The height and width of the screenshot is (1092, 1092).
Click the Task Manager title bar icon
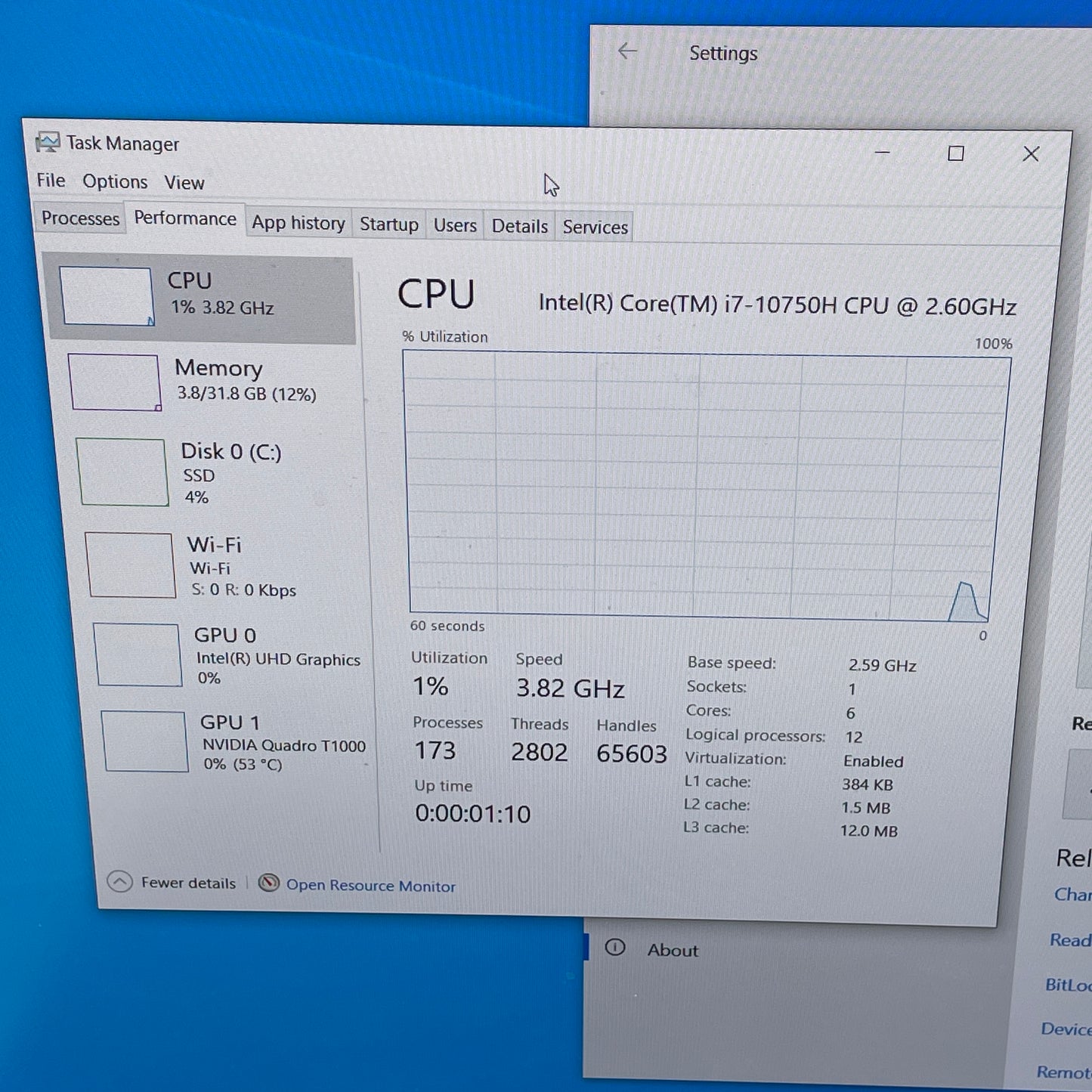click(48, 142)
